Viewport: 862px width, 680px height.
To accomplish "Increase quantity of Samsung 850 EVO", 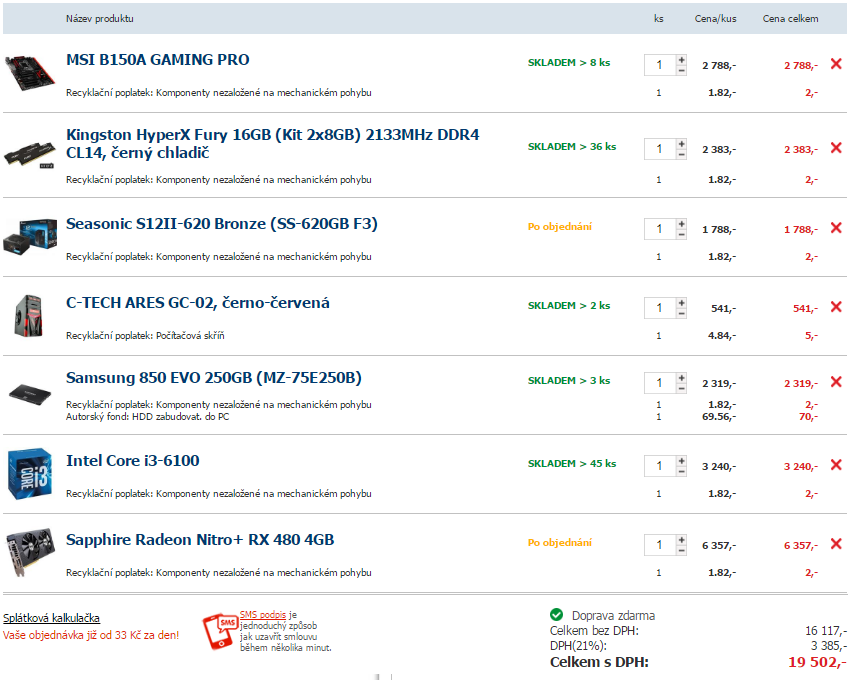I will click(682, 378).
